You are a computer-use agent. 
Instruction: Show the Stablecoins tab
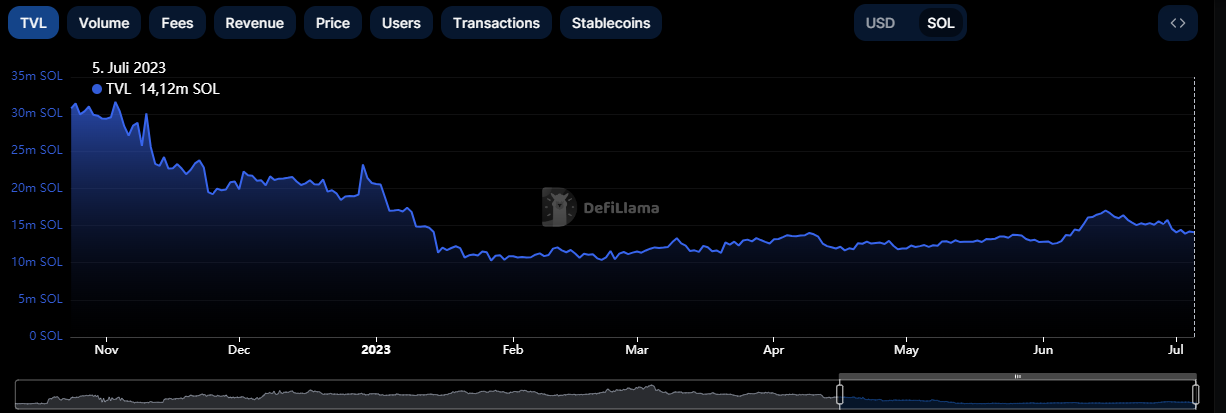[610, 22]
